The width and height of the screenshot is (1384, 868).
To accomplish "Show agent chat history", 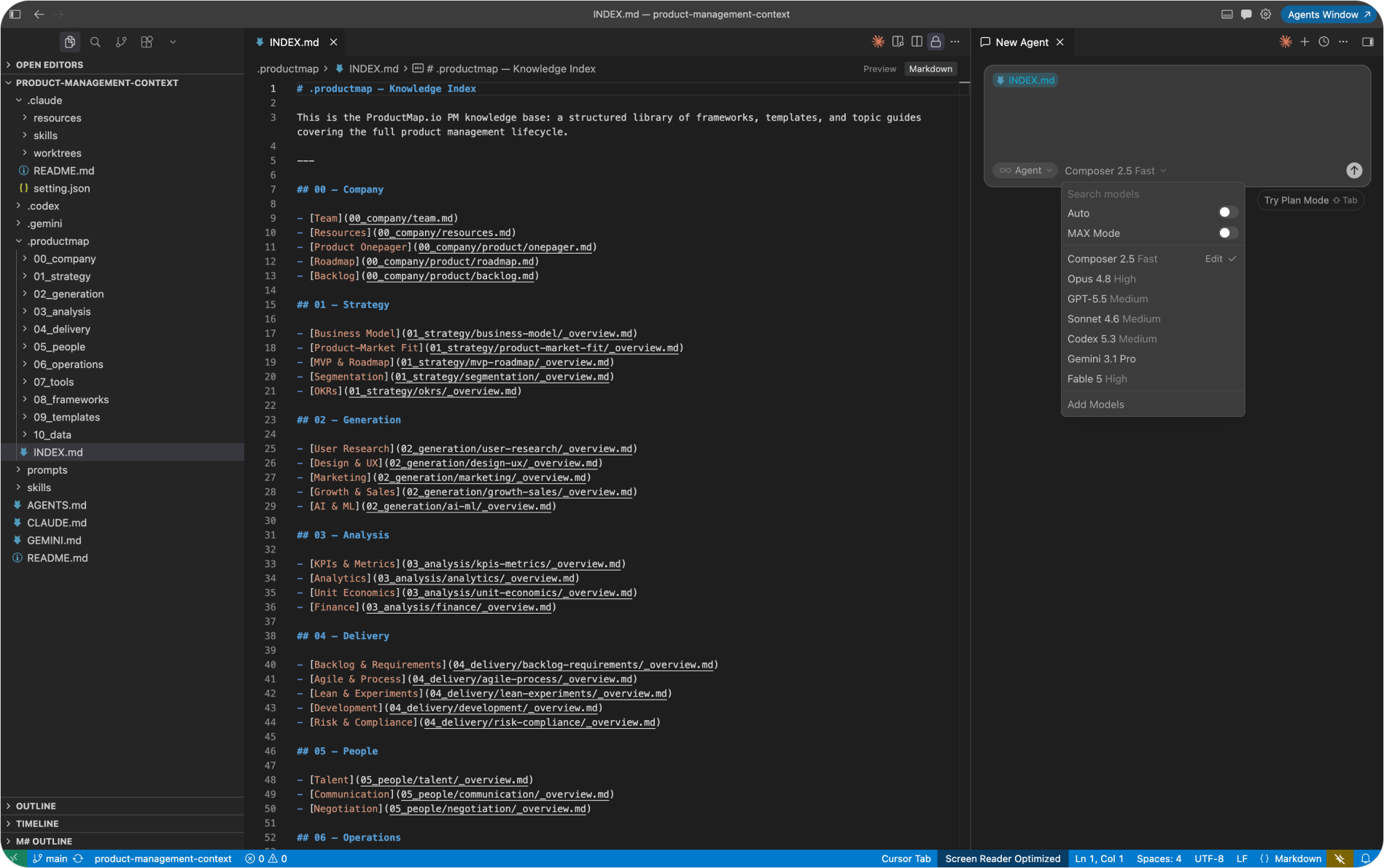I will [x=1323, y=42].
